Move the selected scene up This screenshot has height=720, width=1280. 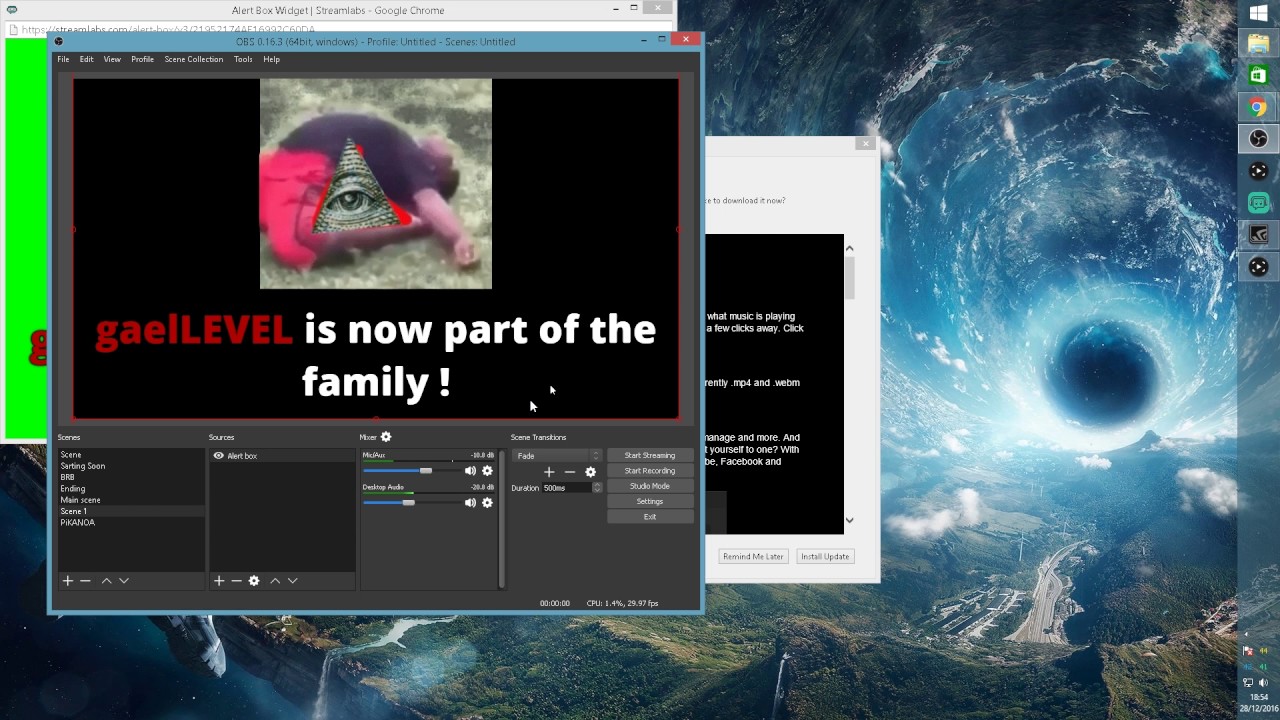106,580
